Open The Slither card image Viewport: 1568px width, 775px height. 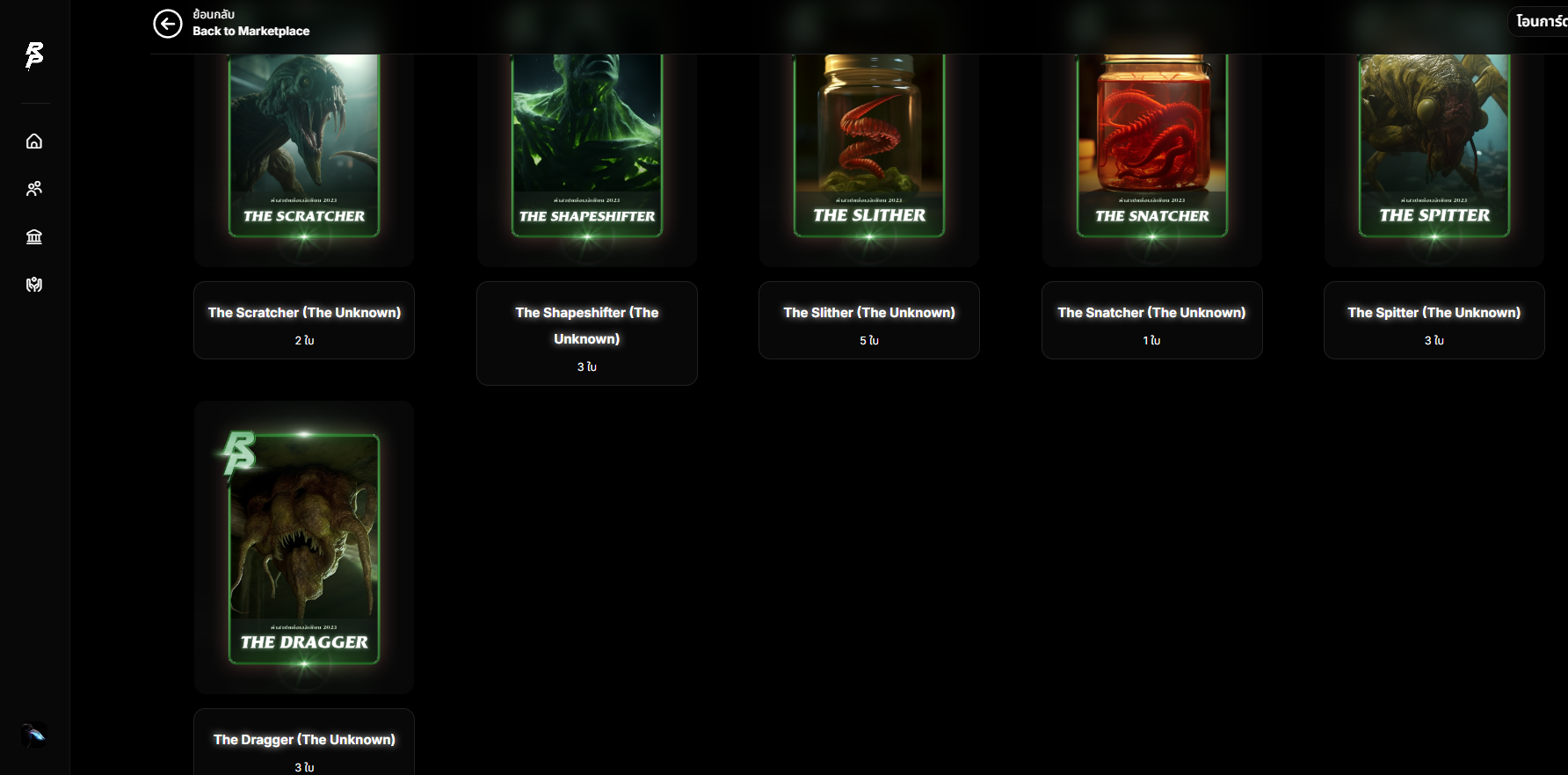coord(869,146)
